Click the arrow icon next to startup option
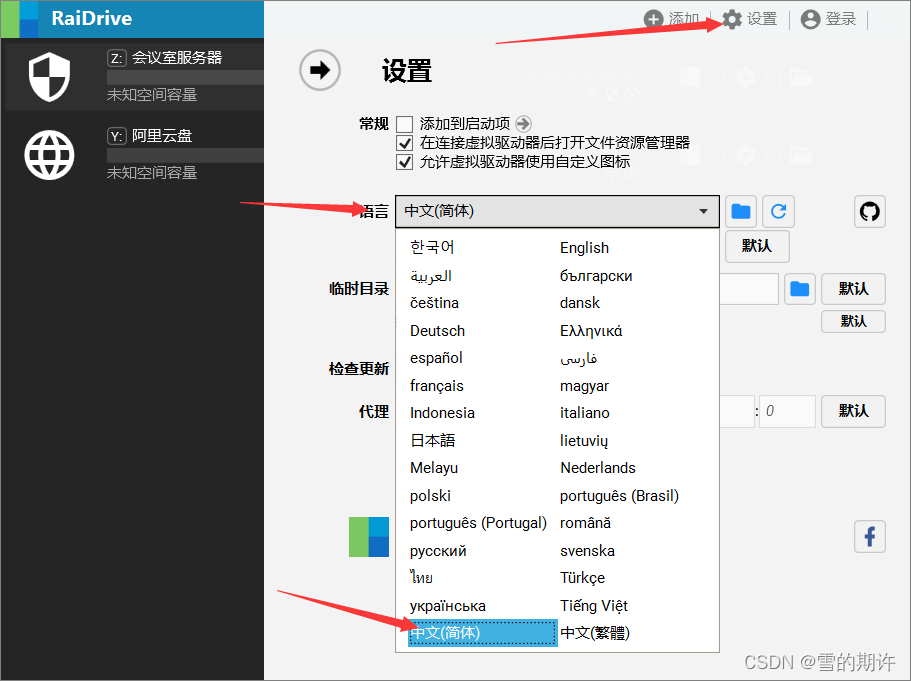911x681 pixels. [x=523, y=123]
